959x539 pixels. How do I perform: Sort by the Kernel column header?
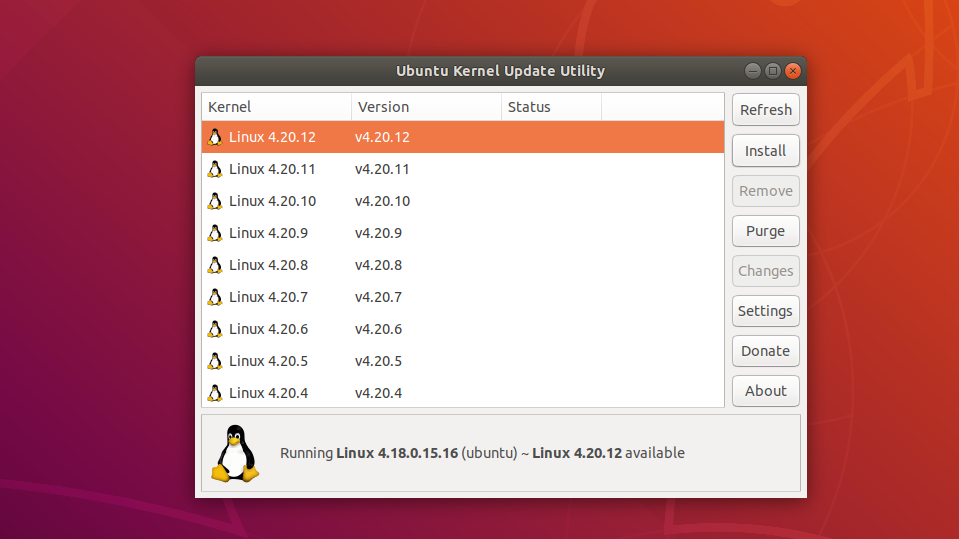click(x=276, y=106)
